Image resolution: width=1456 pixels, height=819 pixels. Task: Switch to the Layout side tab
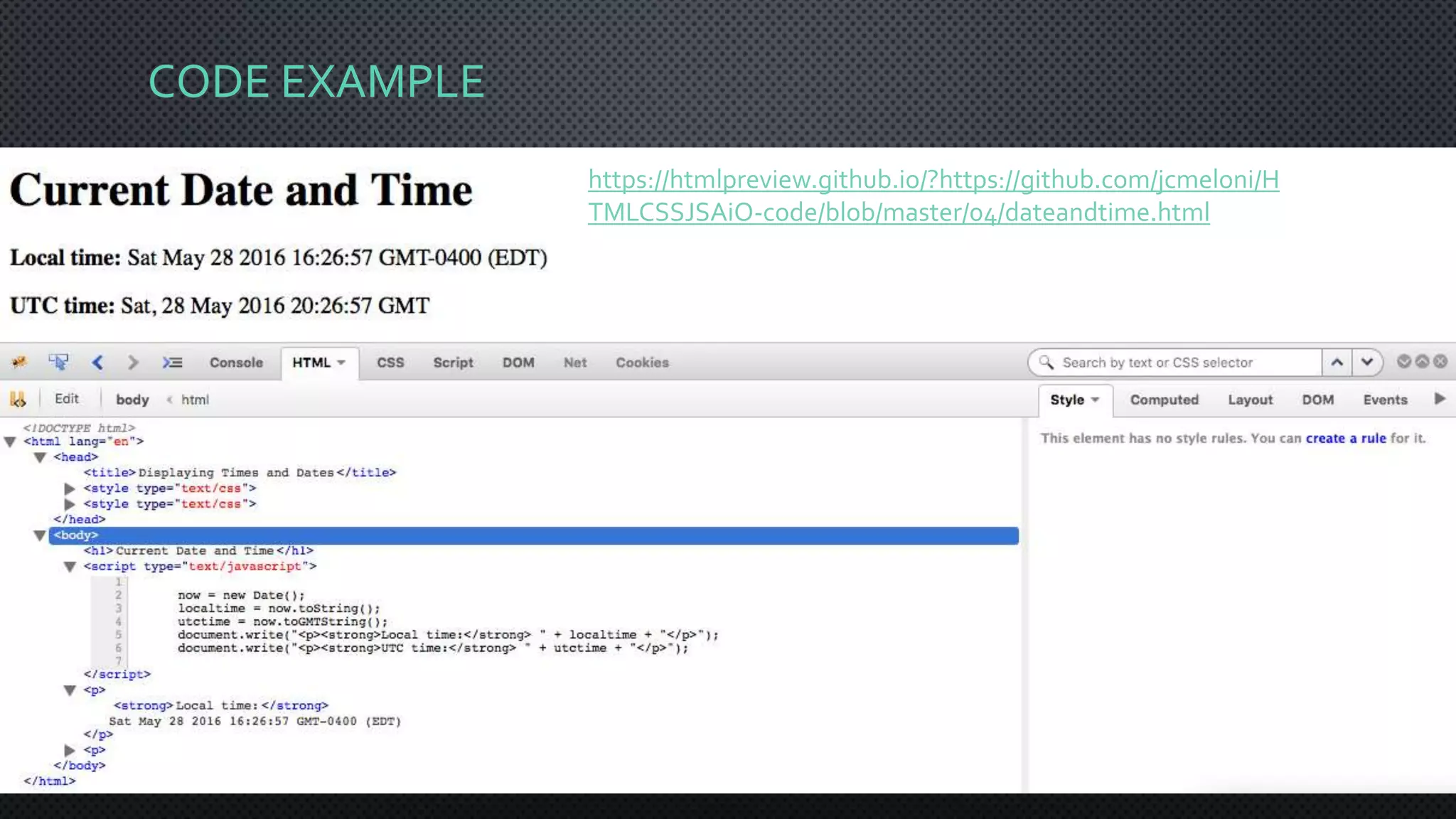pos(1250,400)
